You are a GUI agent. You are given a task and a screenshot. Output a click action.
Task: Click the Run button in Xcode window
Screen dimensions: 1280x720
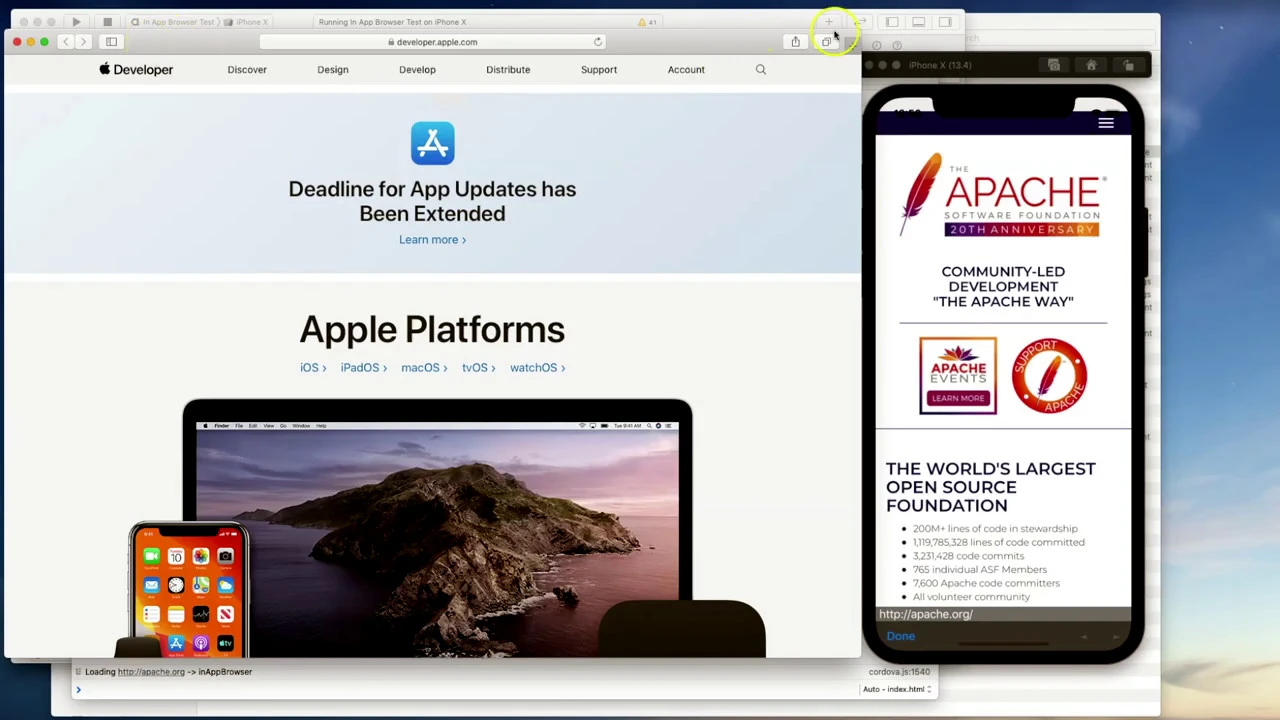coord(76,22)
